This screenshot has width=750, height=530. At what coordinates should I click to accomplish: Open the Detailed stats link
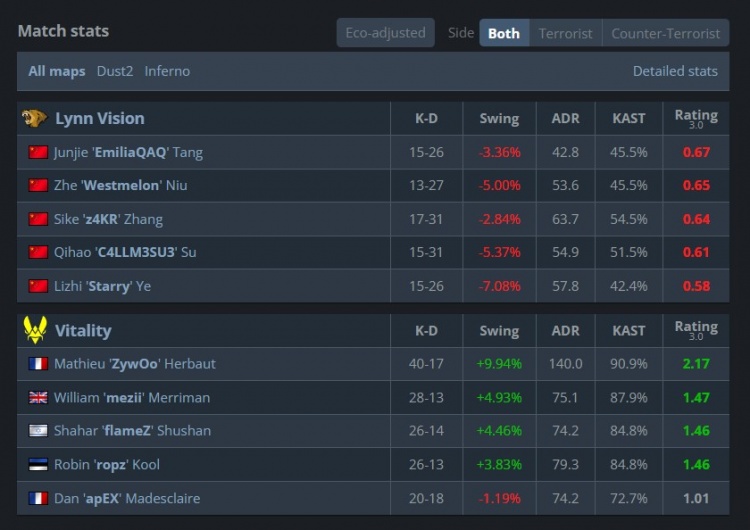675,71
